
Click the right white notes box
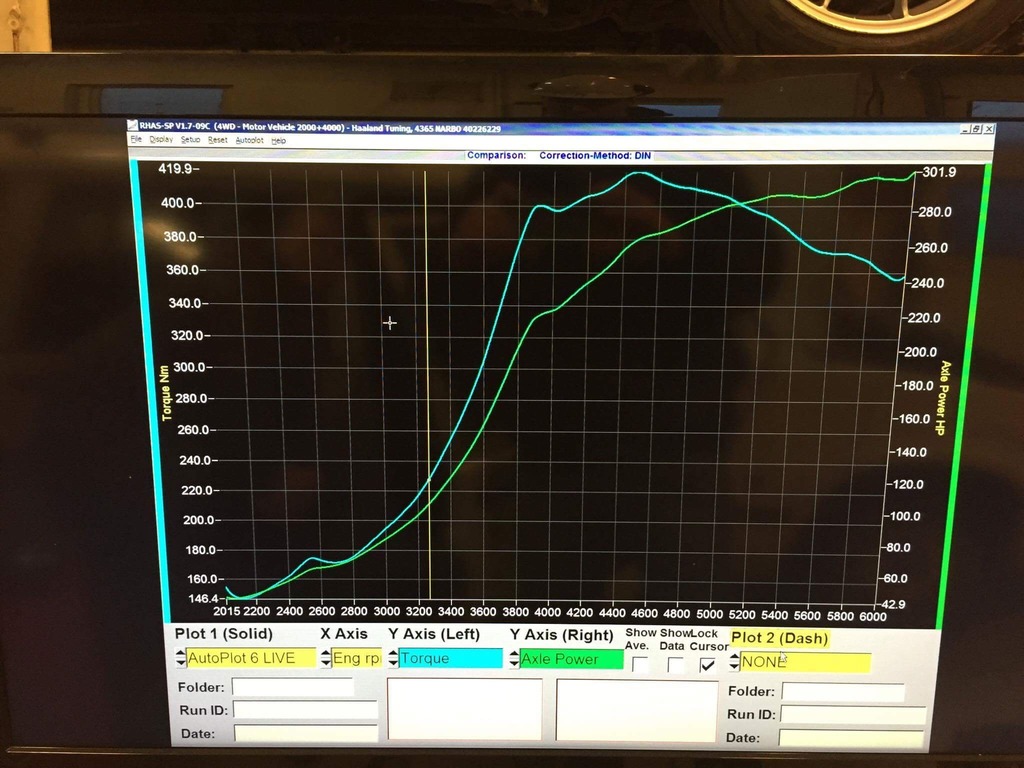point(637,711)
